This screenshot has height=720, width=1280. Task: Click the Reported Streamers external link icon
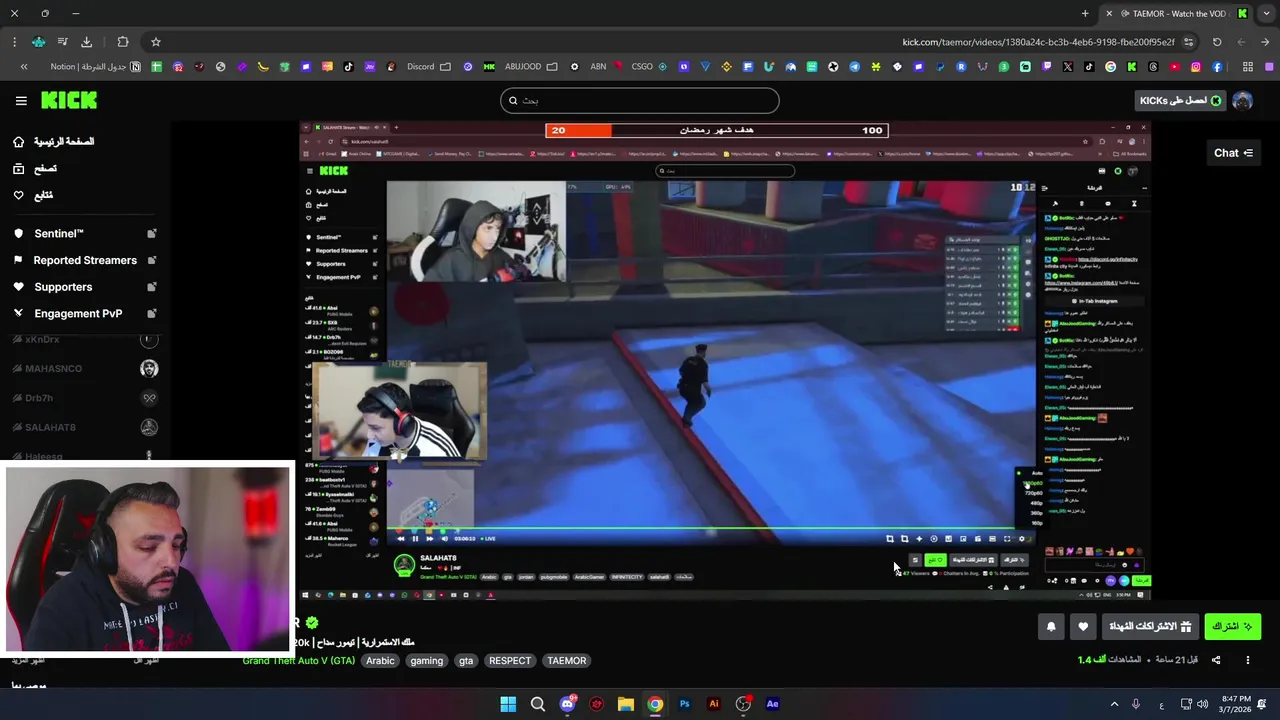point(151,260)
